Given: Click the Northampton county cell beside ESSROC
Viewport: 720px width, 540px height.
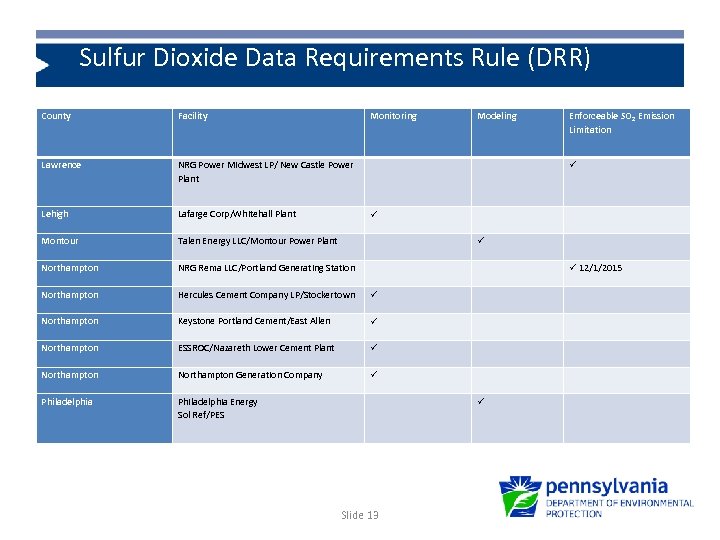Looking at the screenshot, I should click(104, 353).
